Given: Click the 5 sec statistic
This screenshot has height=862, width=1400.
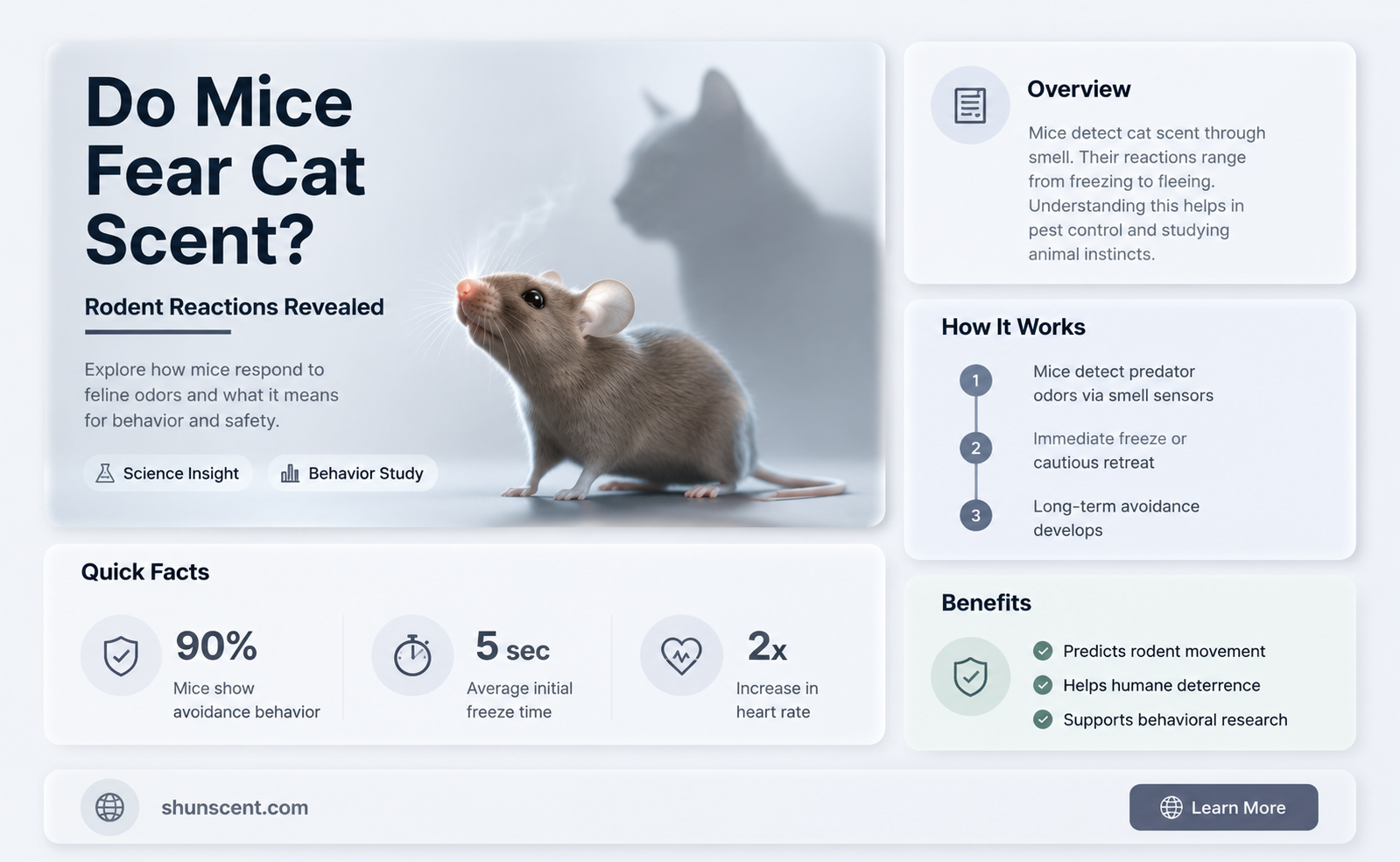Looking at the screenshot, I should pyautogui.click(x=512, y=646).
